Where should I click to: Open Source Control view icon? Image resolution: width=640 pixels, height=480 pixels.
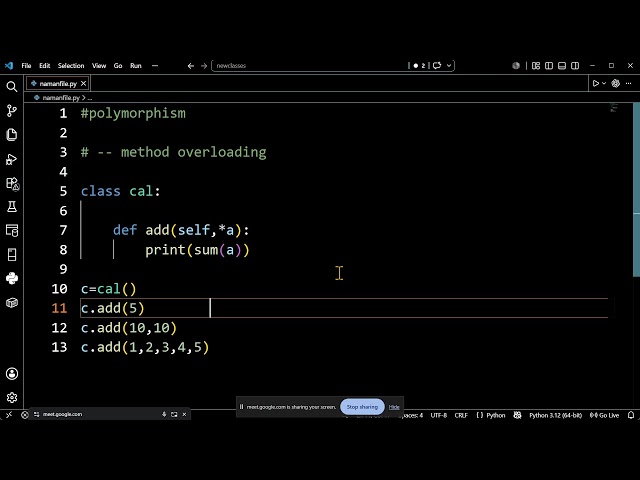coord(11,111)
